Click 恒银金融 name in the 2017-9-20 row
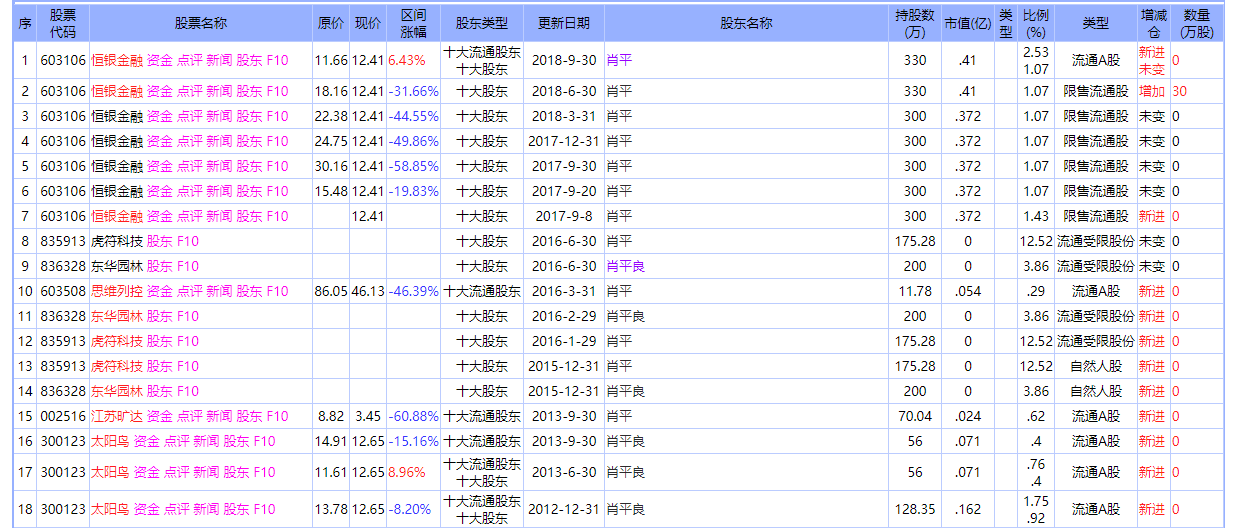Image resolution: width=1245 pixels, height=528 pixels. click(117, 191)
